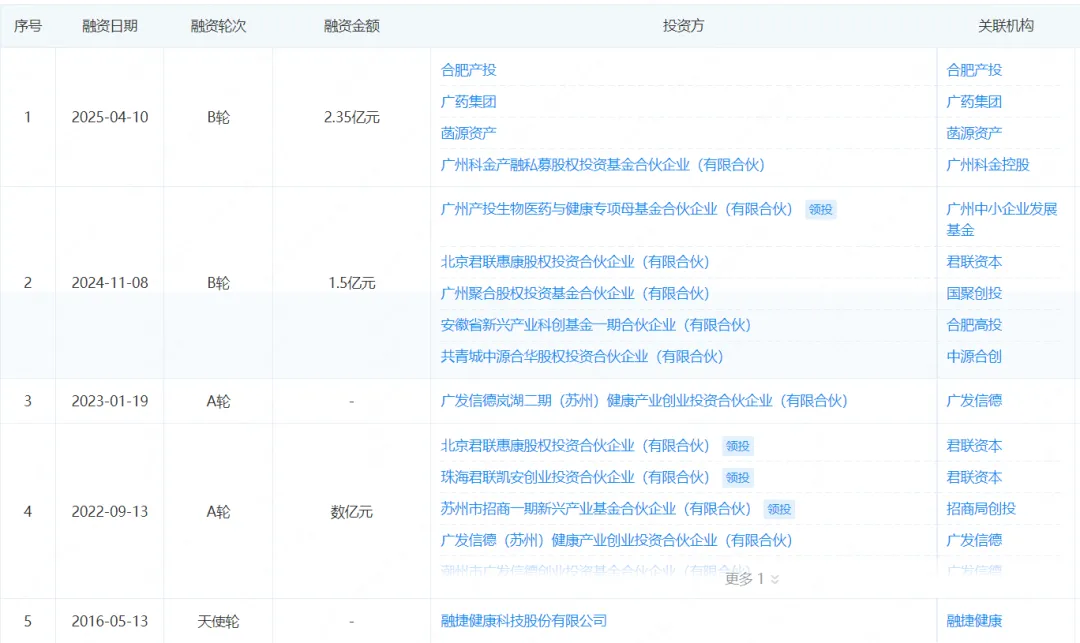
Task: Click the 序号 column header
Action: (x=28, y=26)
